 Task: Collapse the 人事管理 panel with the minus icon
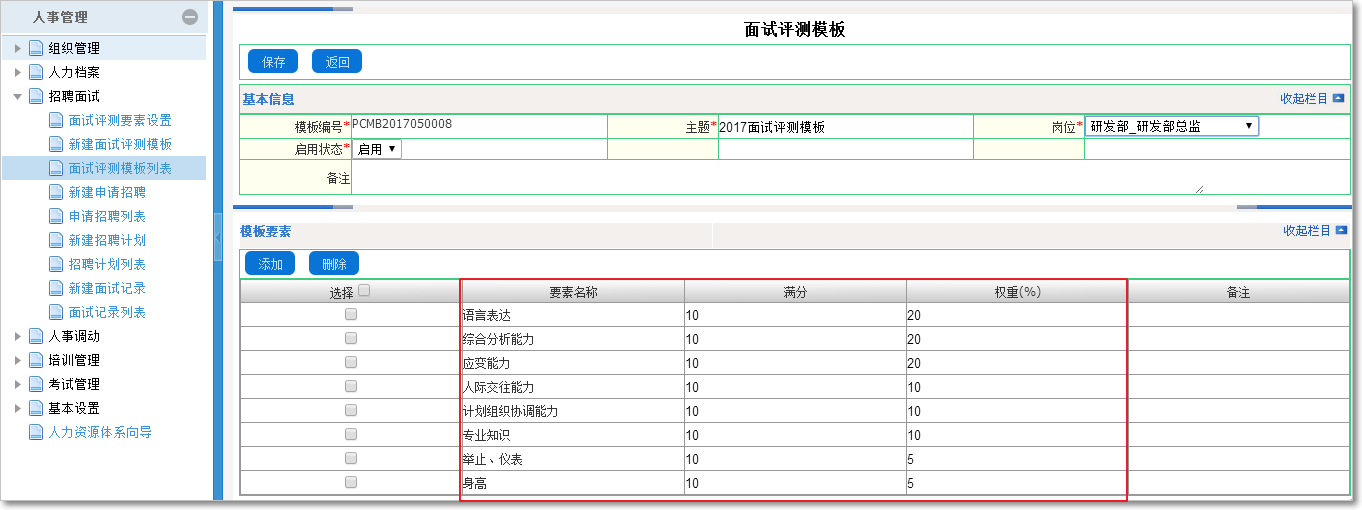[189, 17]
